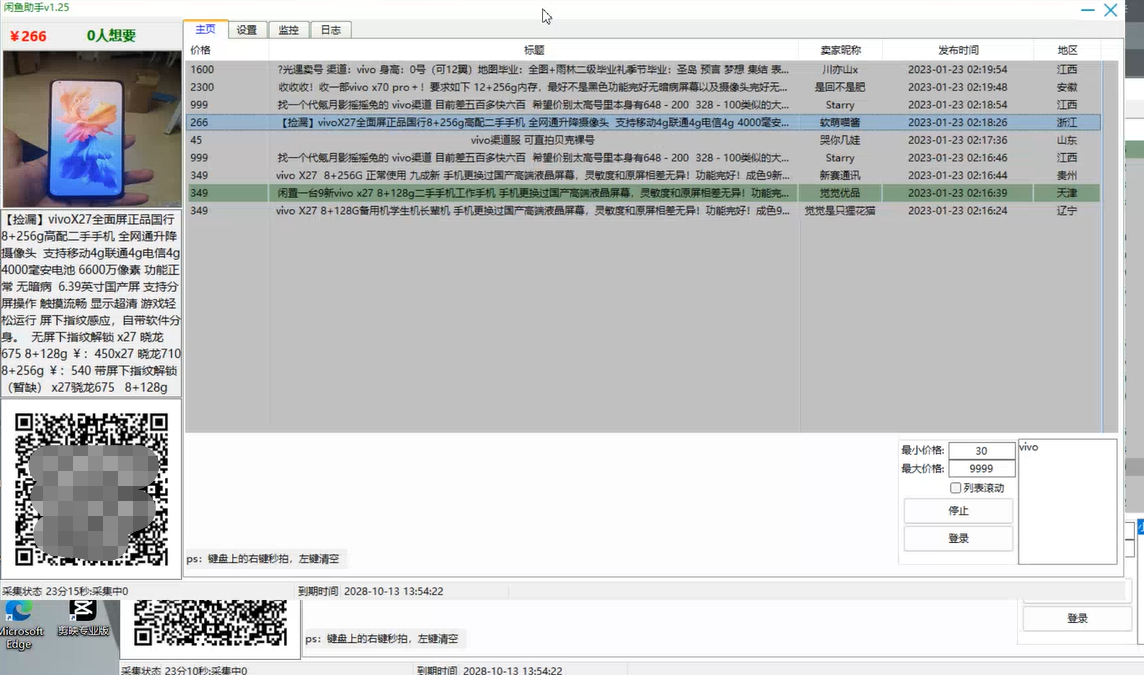This screenshot has width=1144, height=675.
Task: Click the maximum price input showing 9999
Action: point(981,468)
